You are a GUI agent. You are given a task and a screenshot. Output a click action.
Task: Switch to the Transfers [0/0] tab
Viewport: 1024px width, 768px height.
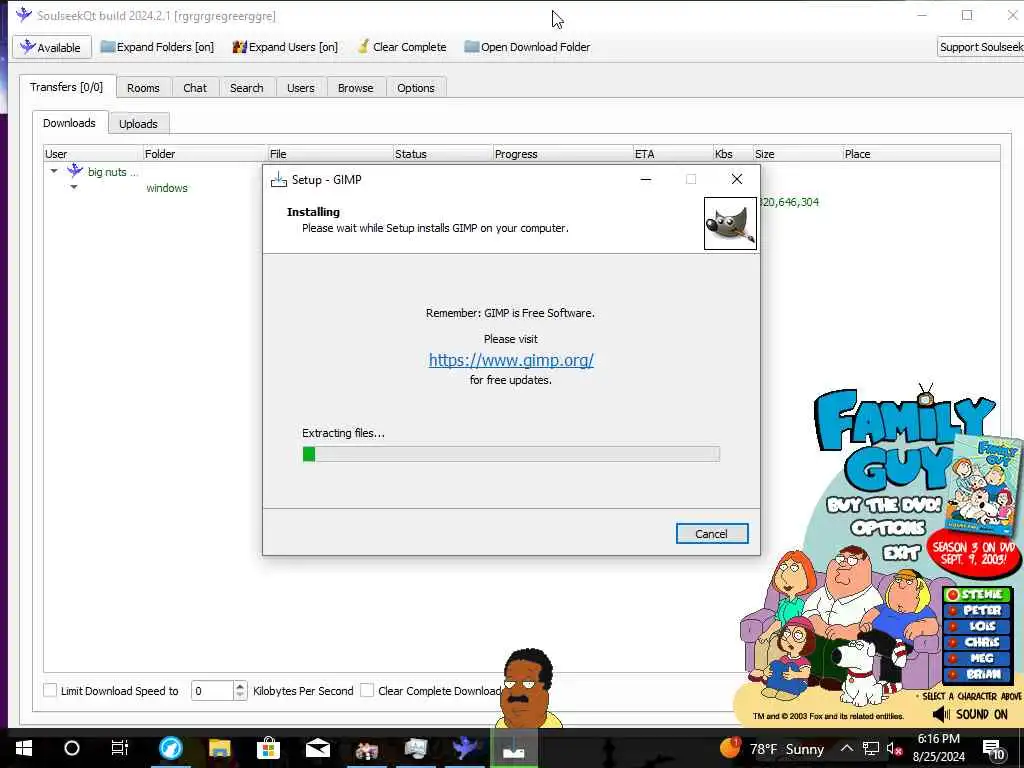tap(67, 87)
